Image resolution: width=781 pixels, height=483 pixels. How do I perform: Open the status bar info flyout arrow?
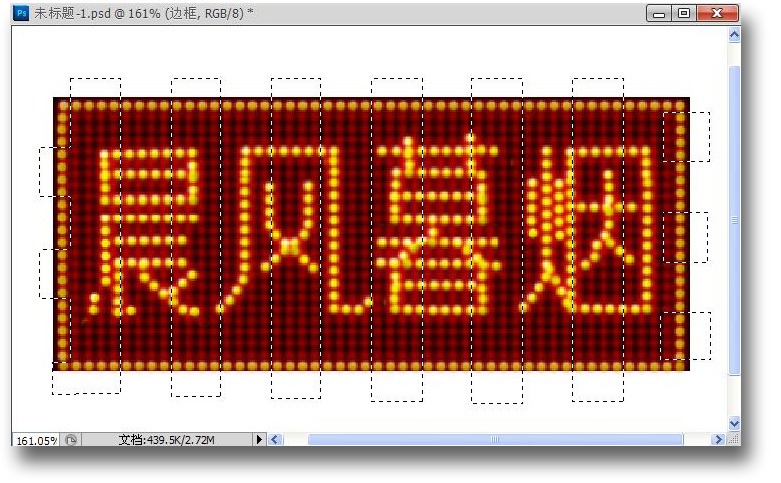tap(259, 440)
